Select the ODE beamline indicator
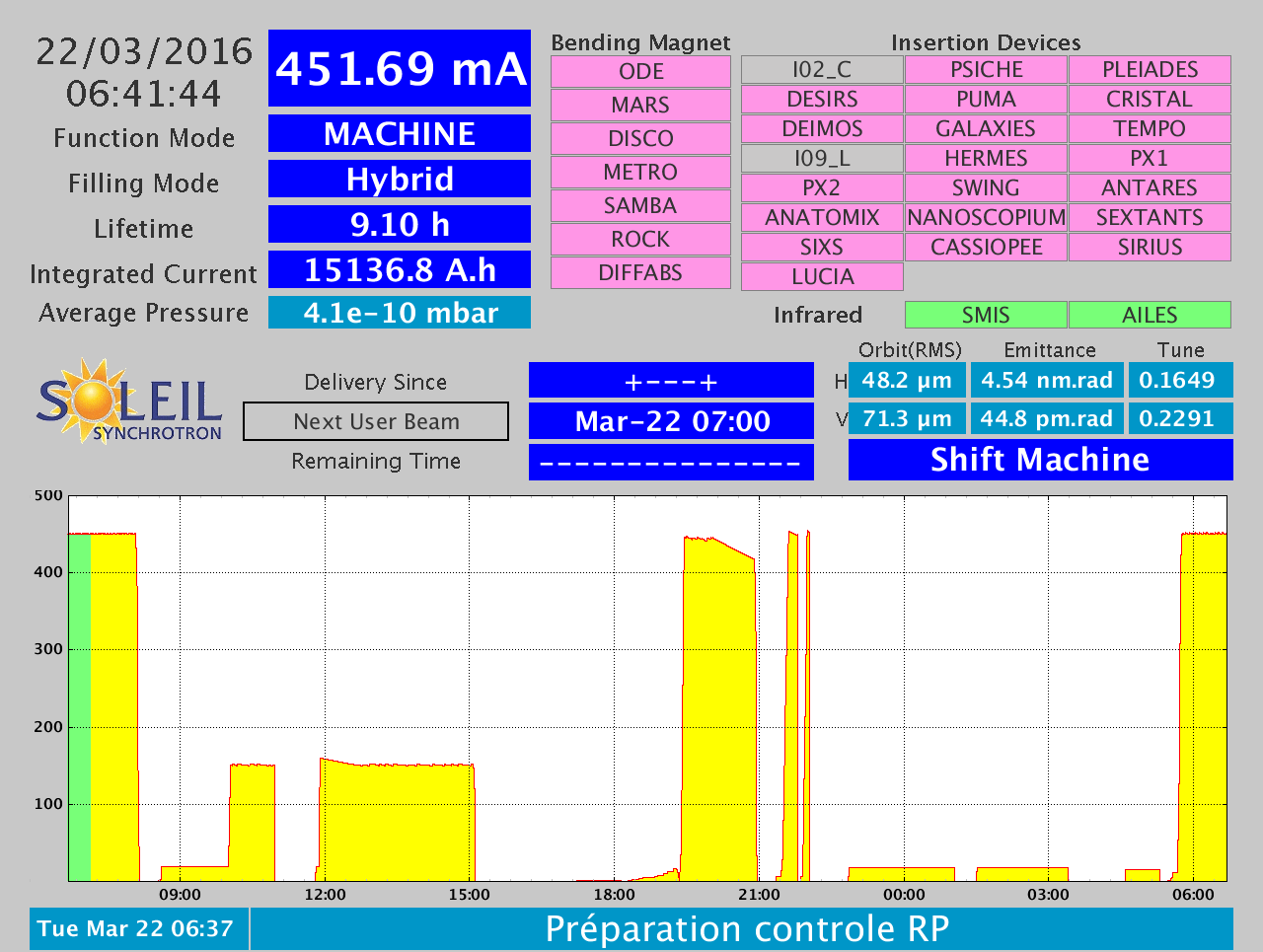 pyautogui.click(x=640, y=72)
